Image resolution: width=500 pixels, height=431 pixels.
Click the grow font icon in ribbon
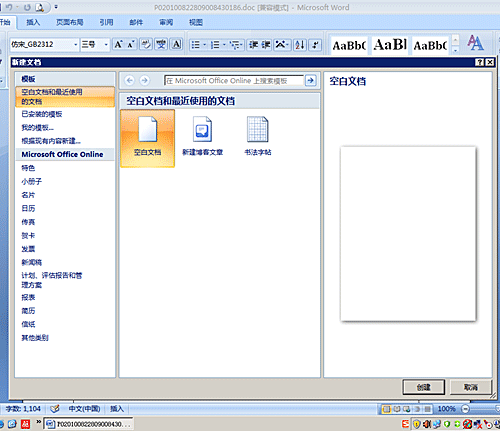tap(118, 44)
